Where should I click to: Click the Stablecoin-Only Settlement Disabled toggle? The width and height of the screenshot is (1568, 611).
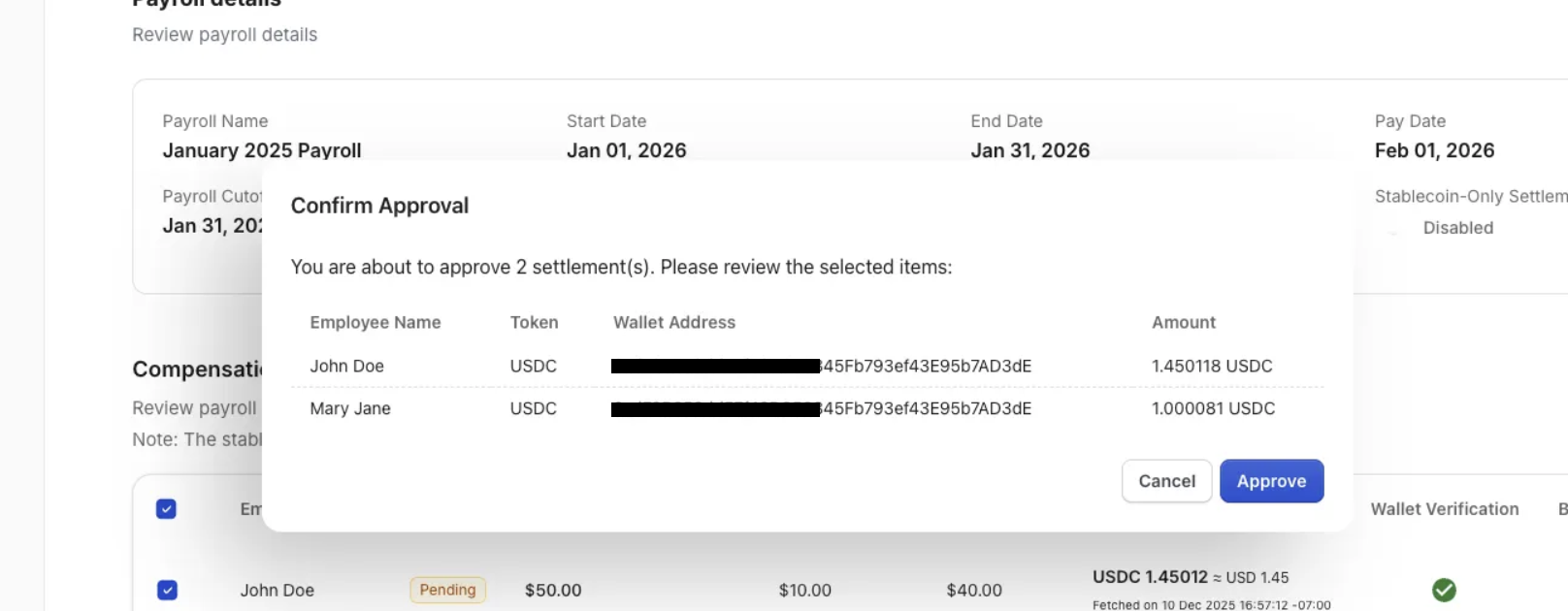pos(1393,228)
